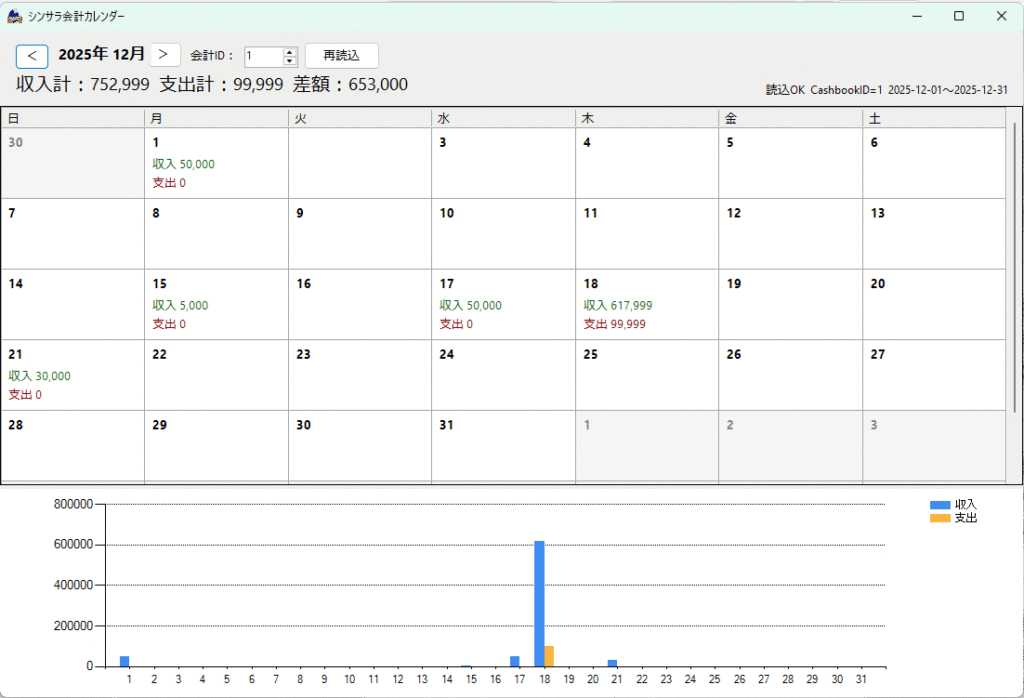Go to previous month with < button

tap(32, 55)
